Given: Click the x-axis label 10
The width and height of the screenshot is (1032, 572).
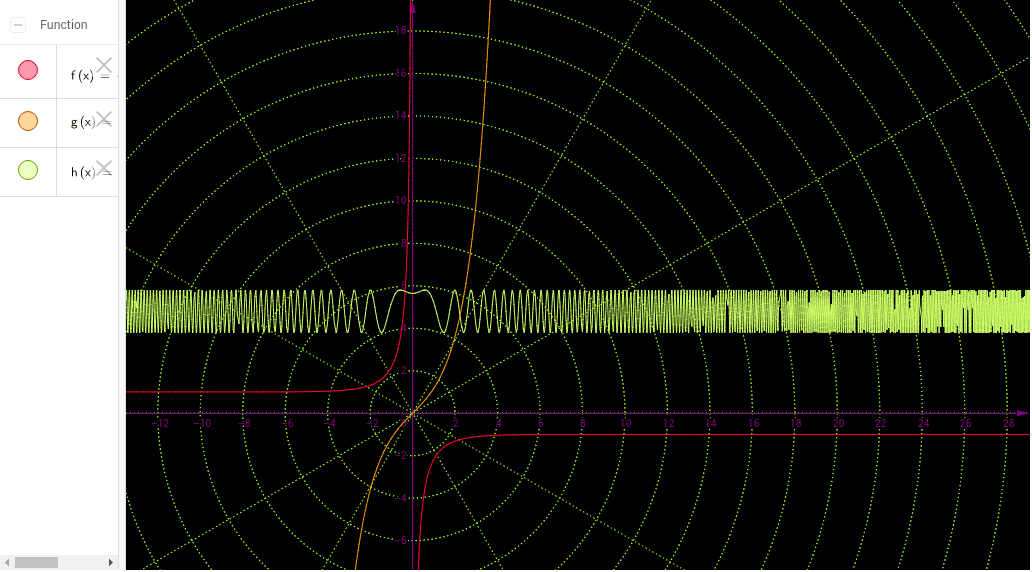Looking at the screenshot, I should click(x=625, y=423).
